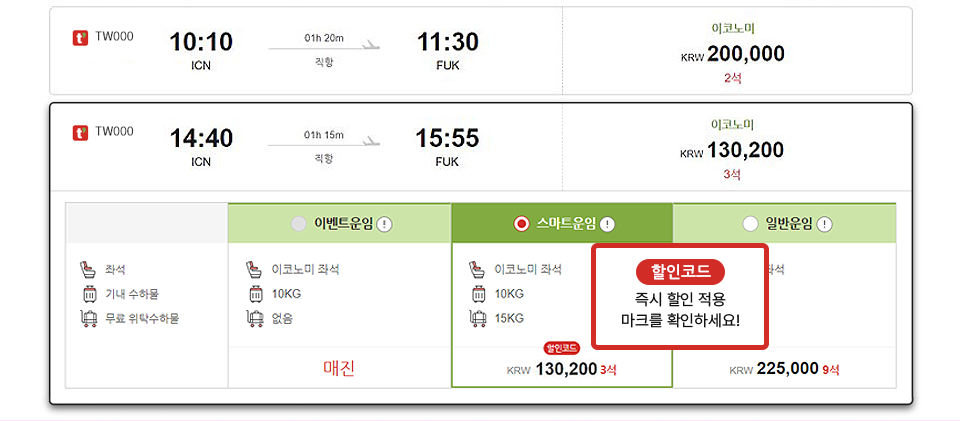The image size is (960, 421).
Task: Click the T'way logo on the 14:40 flight
Action: [x=81, y=132]
